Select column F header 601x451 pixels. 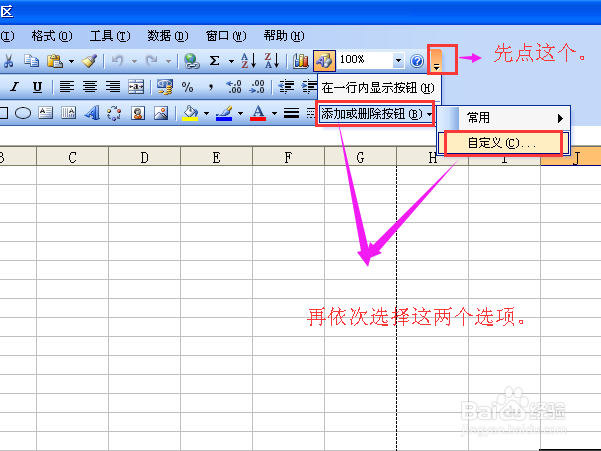tap(288, 157)
